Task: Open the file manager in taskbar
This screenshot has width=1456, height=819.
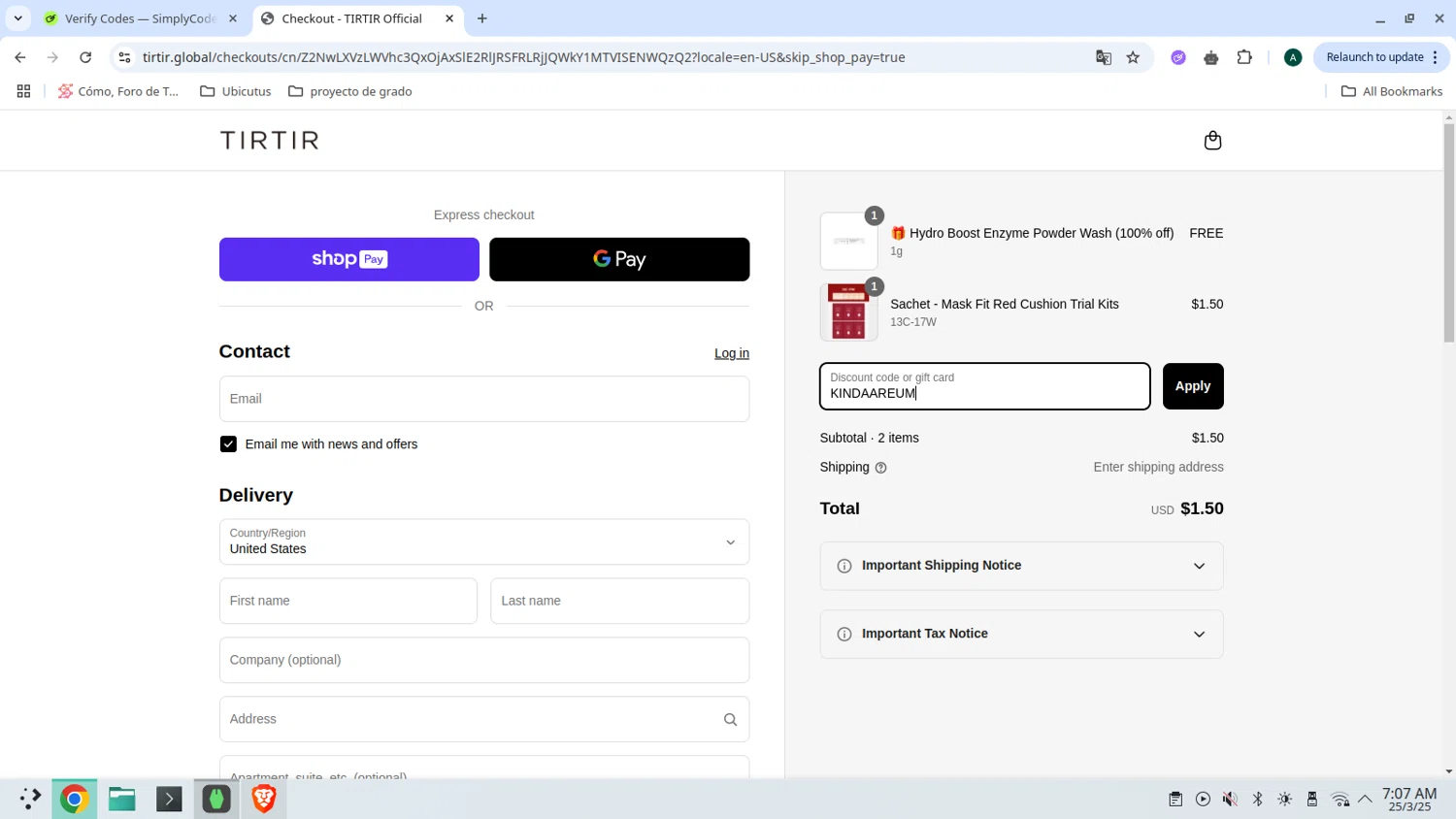Action: pos(121,799)
